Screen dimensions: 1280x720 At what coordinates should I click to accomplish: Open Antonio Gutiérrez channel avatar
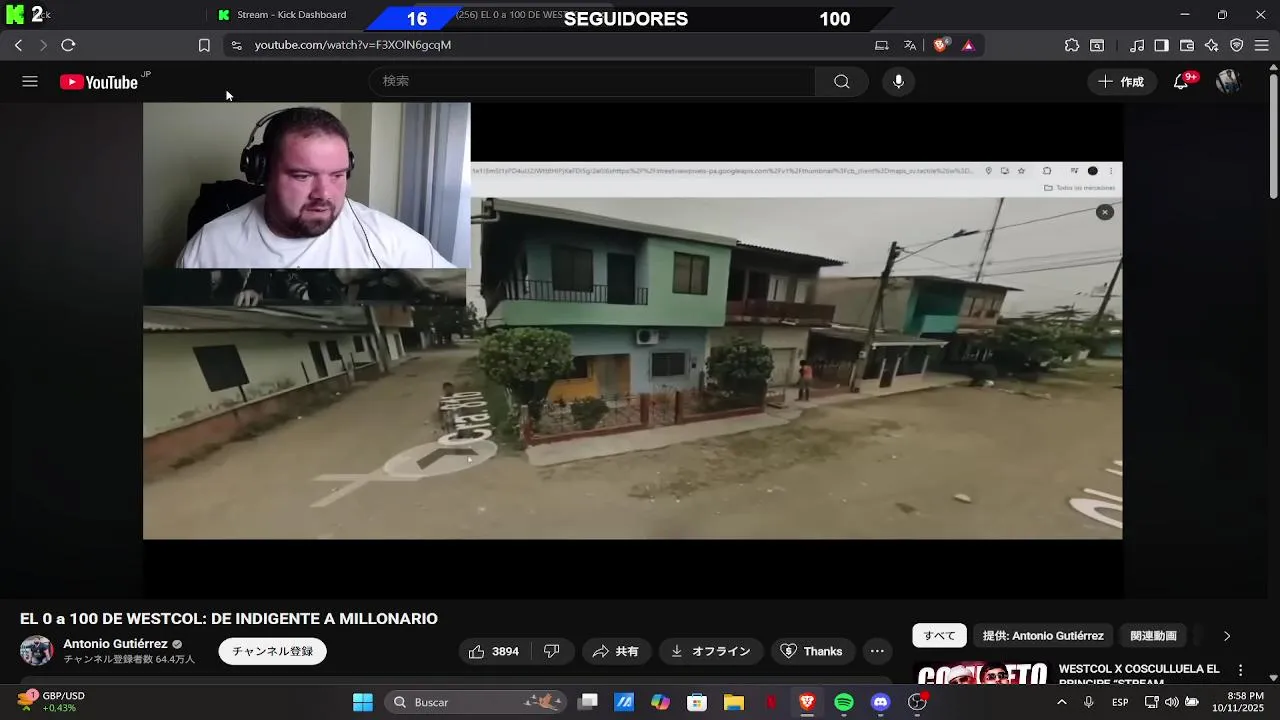(37, 651)
